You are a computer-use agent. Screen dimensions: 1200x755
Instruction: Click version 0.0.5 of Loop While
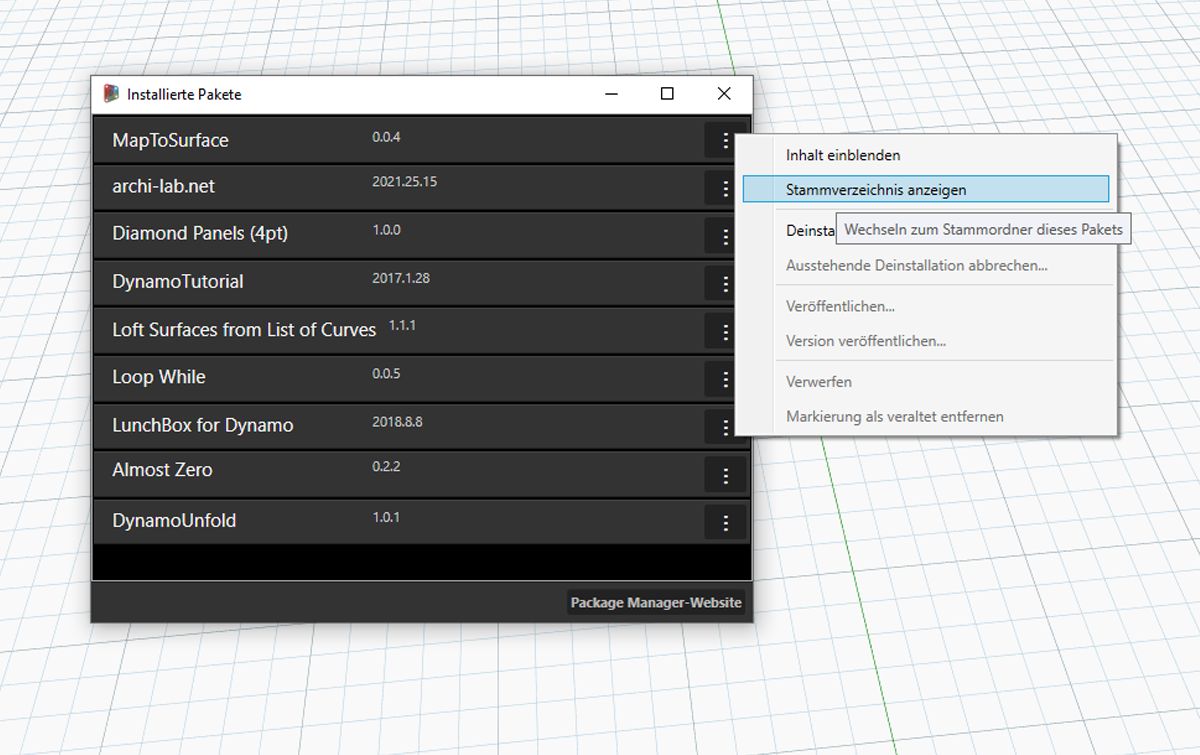coord(386,374)
